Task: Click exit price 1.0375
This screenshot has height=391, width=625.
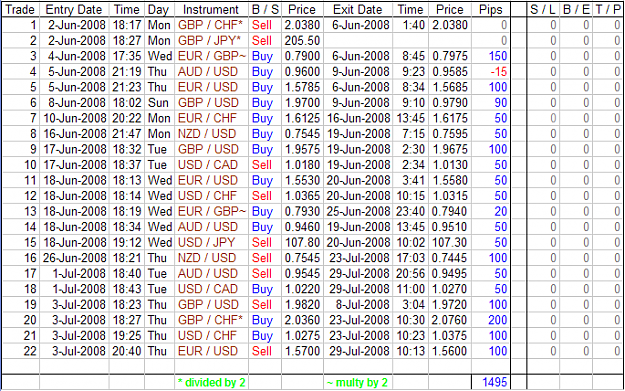Action: click(450, 336)
